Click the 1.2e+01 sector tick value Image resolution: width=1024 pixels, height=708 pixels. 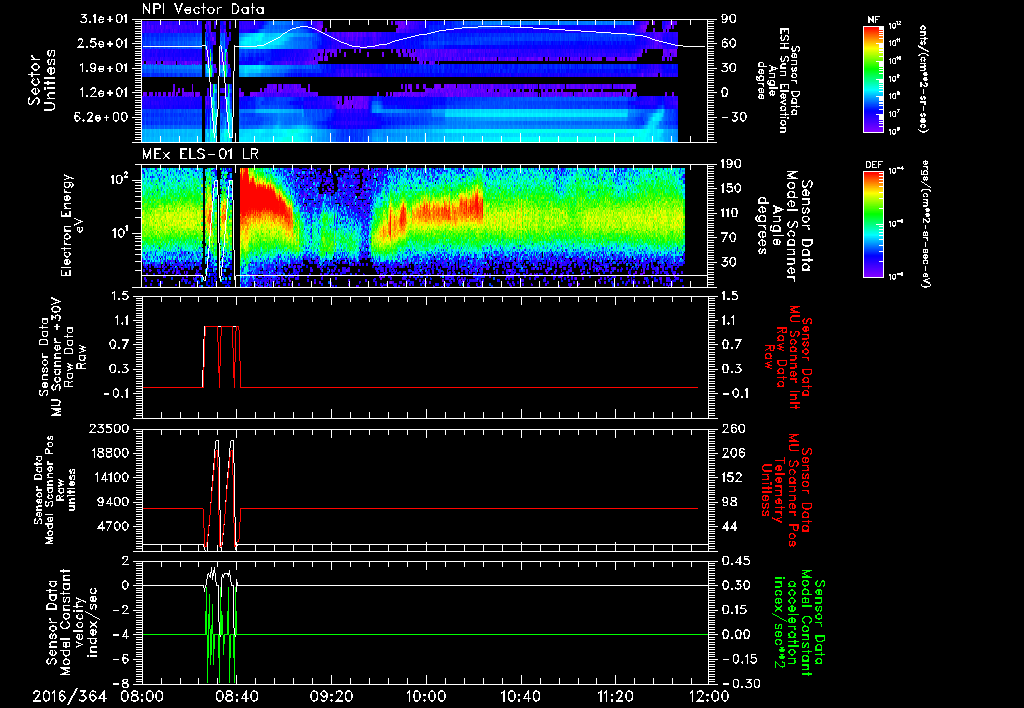(x=104, y=93)
